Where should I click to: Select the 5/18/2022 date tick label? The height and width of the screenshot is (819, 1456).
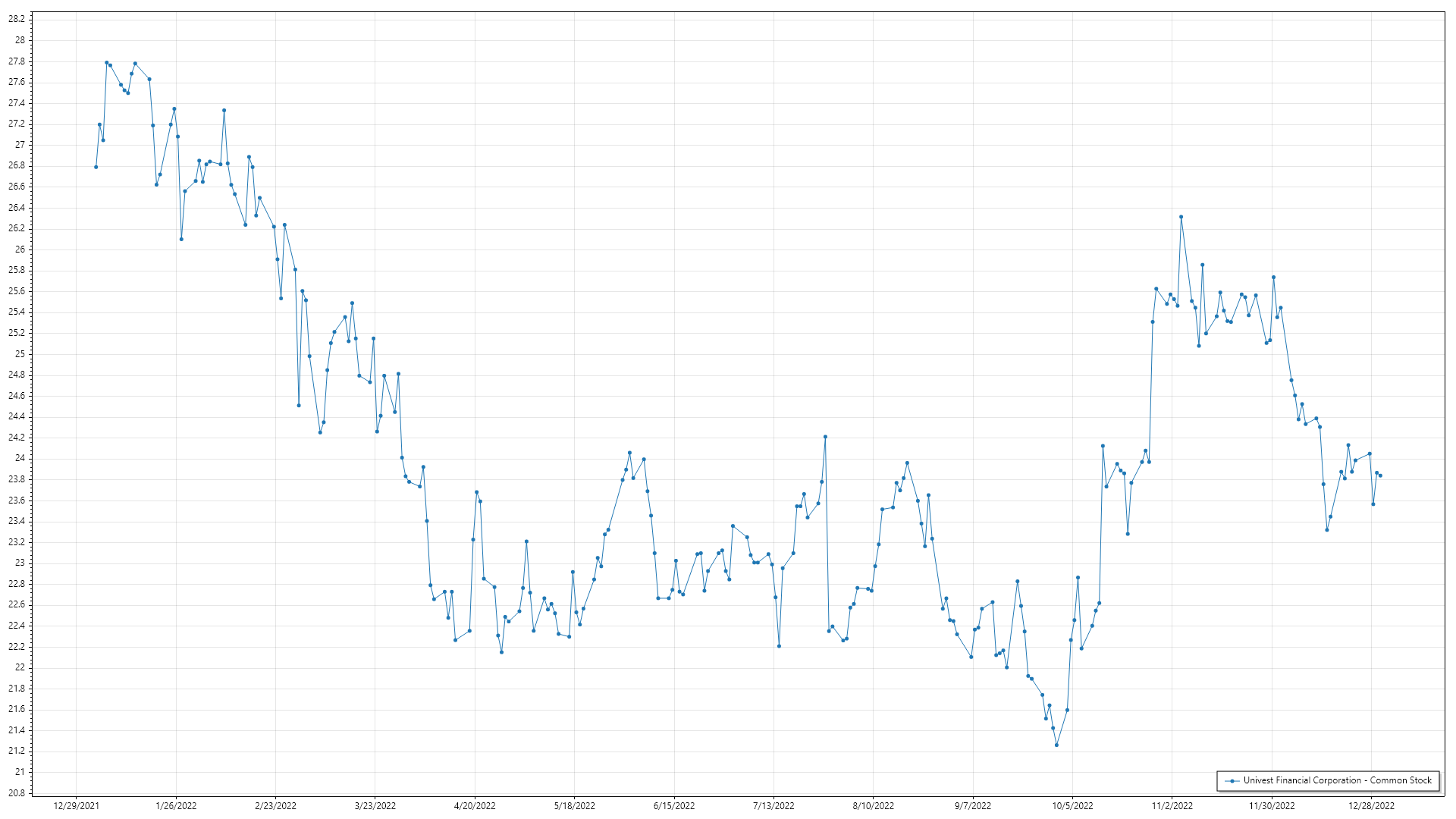point(575,806)
